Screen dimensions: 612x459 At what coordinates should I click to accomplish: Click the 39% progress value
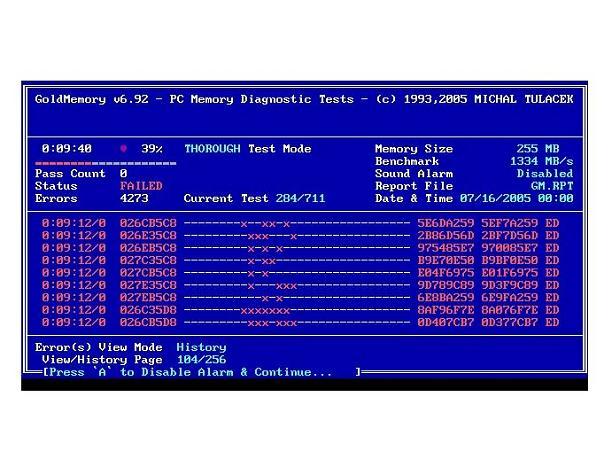[x=152, y=149]
